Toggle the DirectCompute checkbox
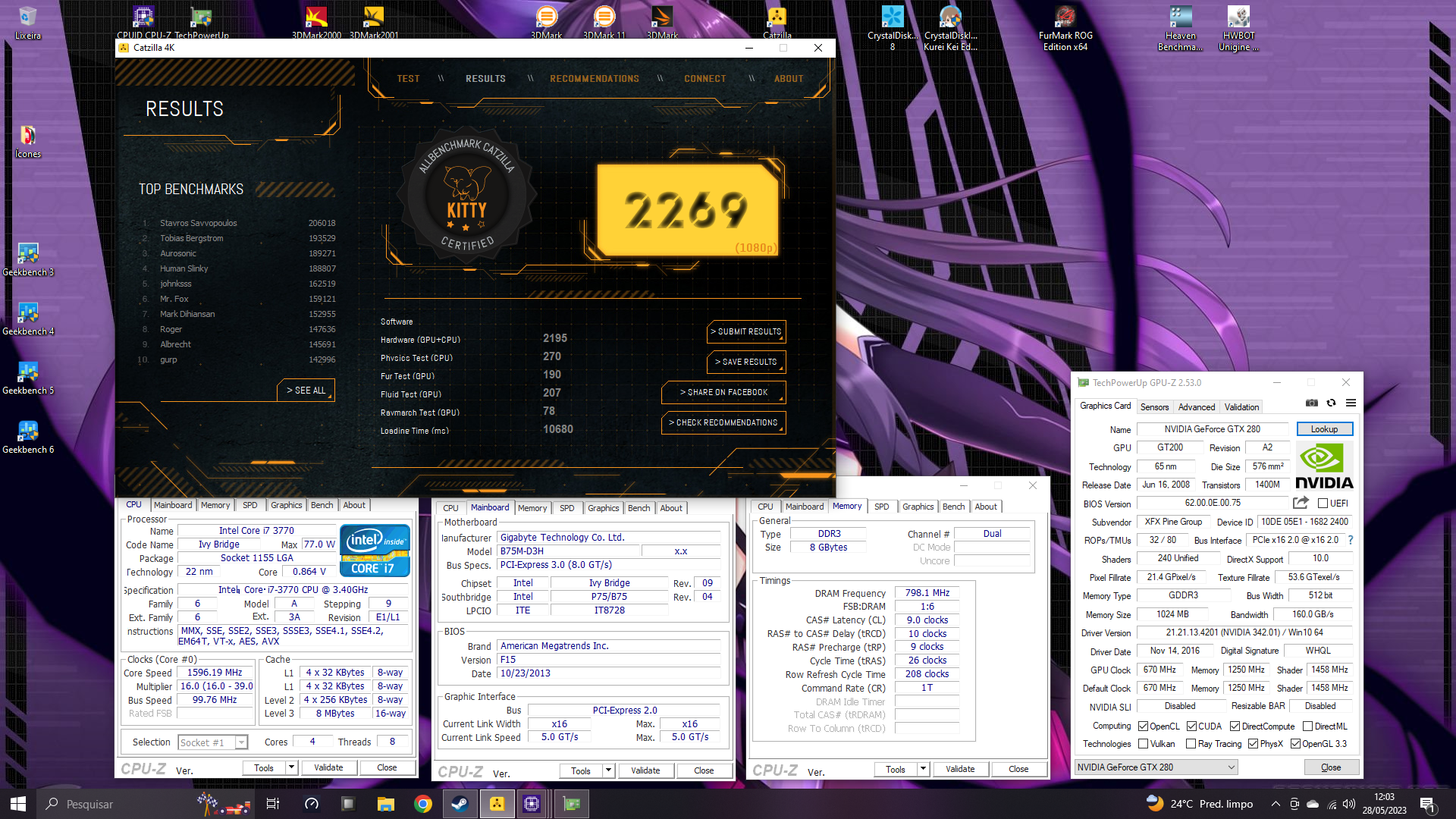This screenshot has width=1456, height=819. pos(1235,726)
